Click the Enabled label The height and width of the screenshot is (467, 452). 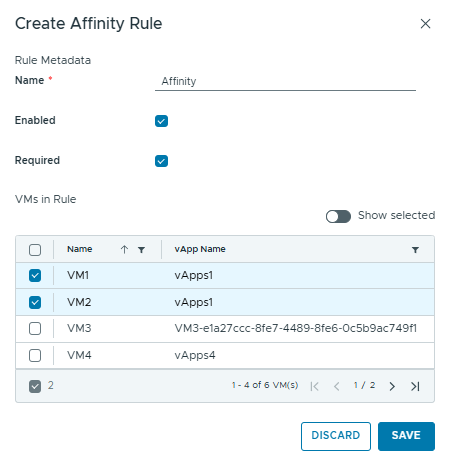pos(35,120)
